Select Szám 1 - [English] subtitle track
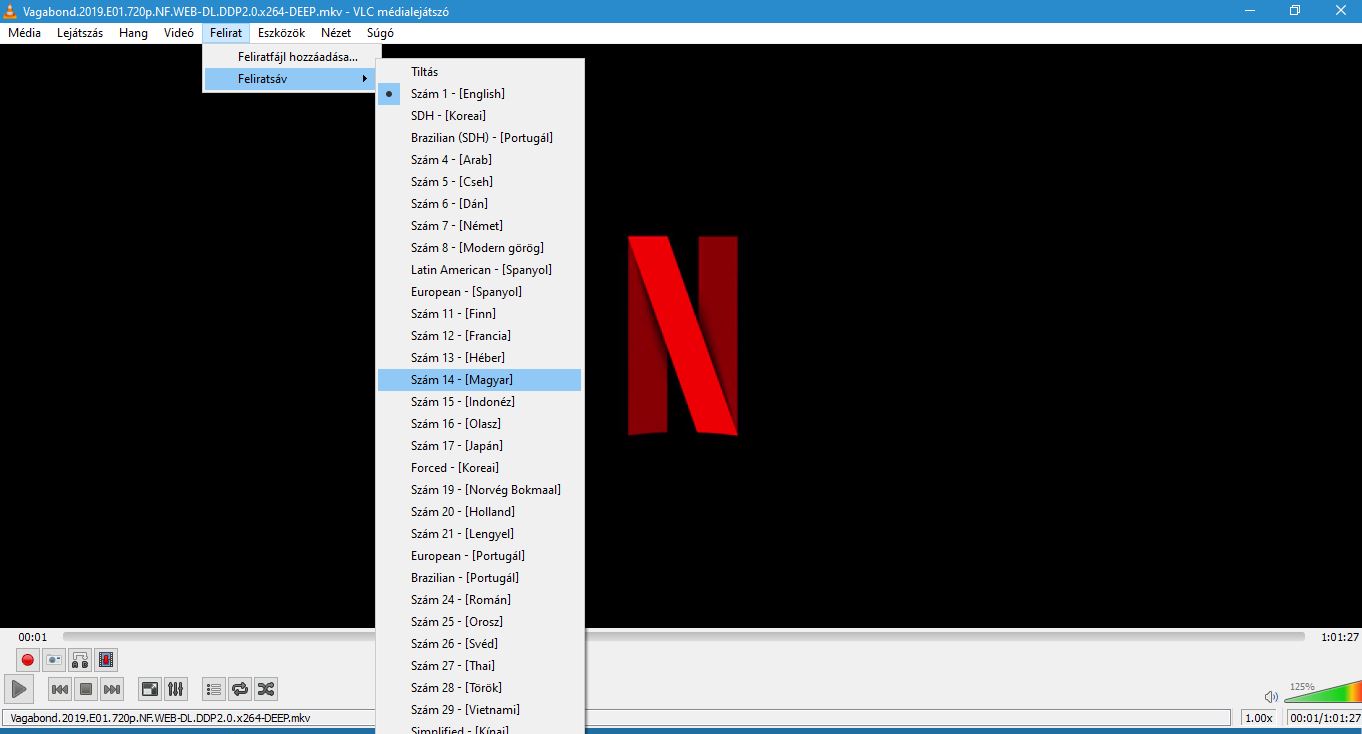 click(480, 94)
